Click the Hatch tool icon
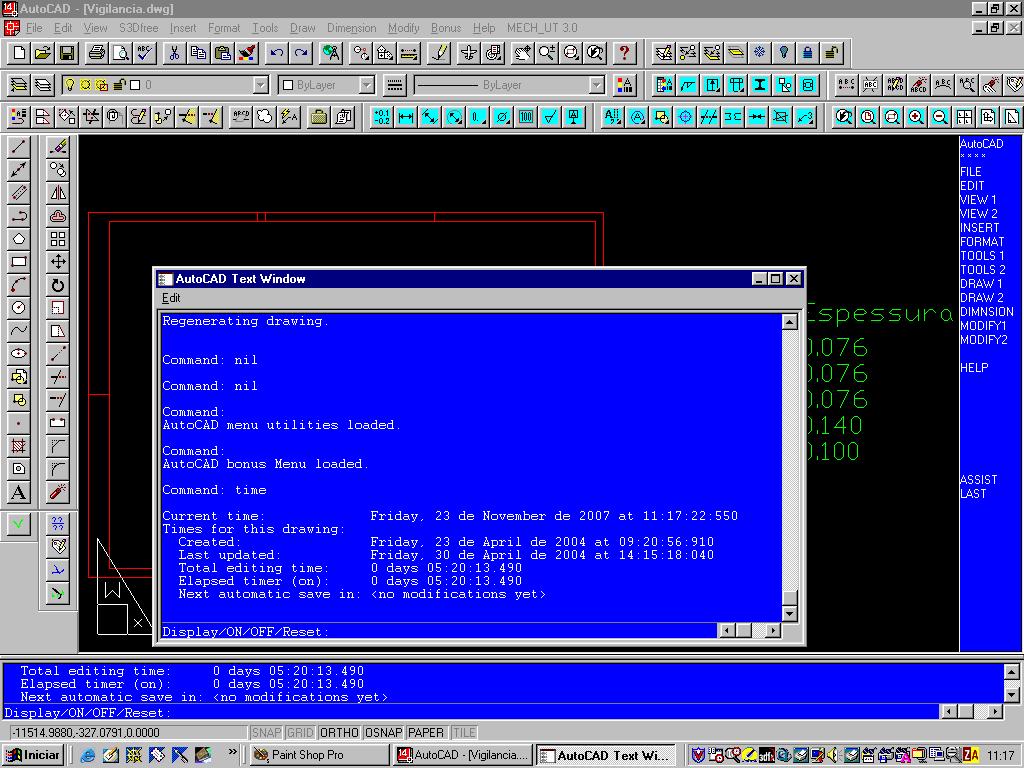Viewport: 1024px width, 768px height. (x=19, y=446)
